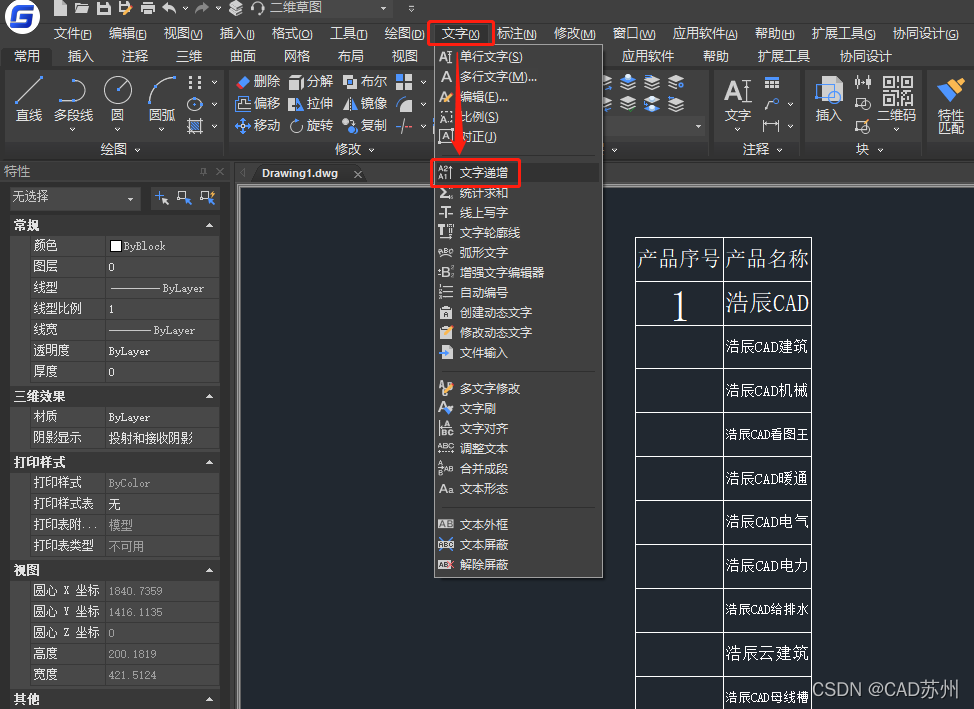
Task: Click the Undo arrow in quick access toolbar
Action: pyautogui.click(x=170, y=8)
